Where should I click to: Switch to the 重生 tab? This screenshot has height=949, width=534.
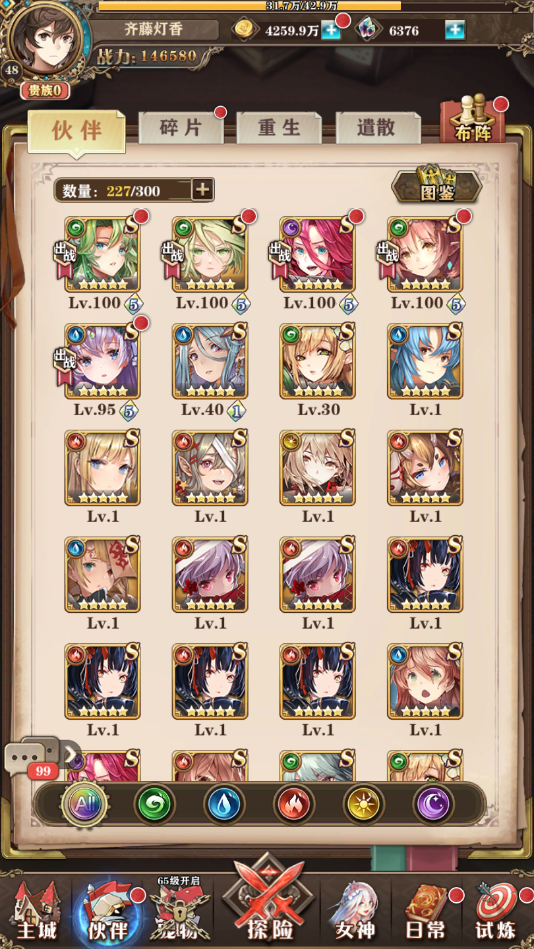click(x=279, y=128)
